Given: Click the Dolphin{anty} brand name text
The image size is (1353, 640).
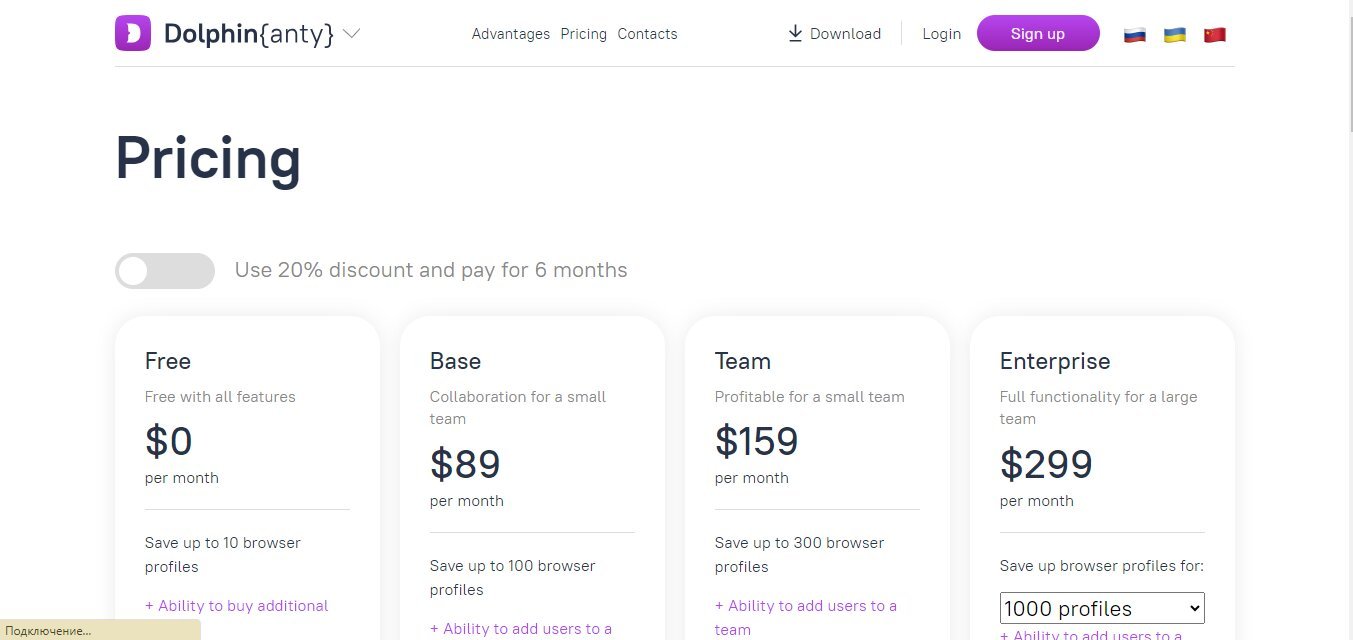Looking at the screenshot, I should 248,34.
